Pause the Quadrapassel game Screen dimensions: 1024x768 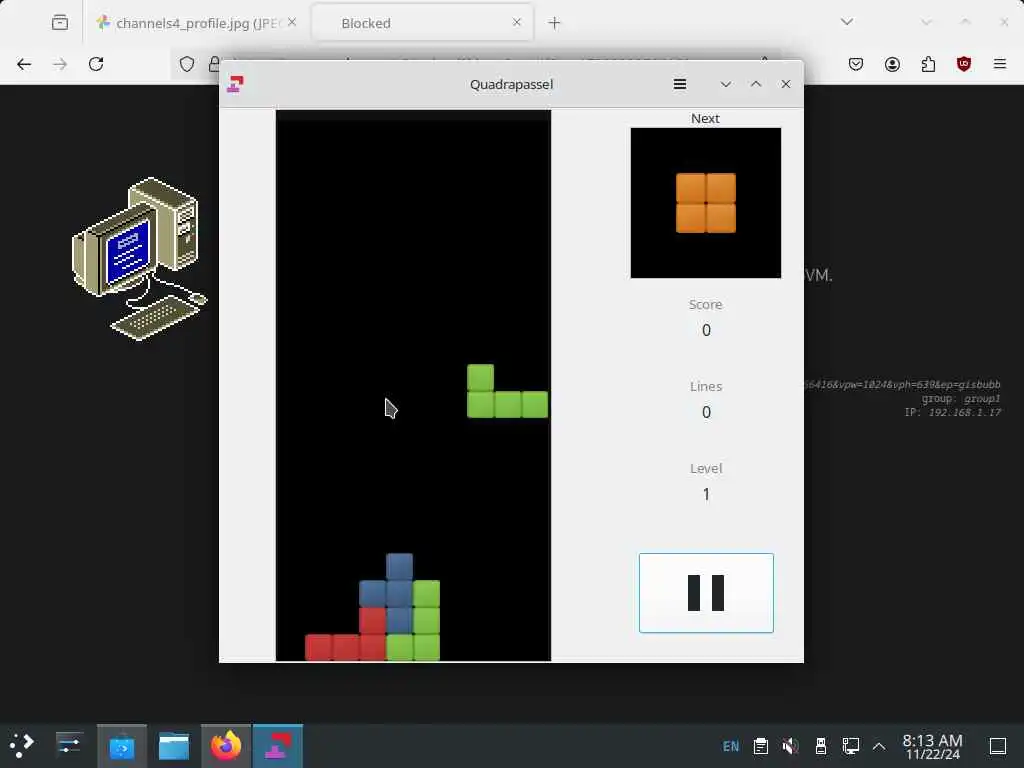click(706, 593)
